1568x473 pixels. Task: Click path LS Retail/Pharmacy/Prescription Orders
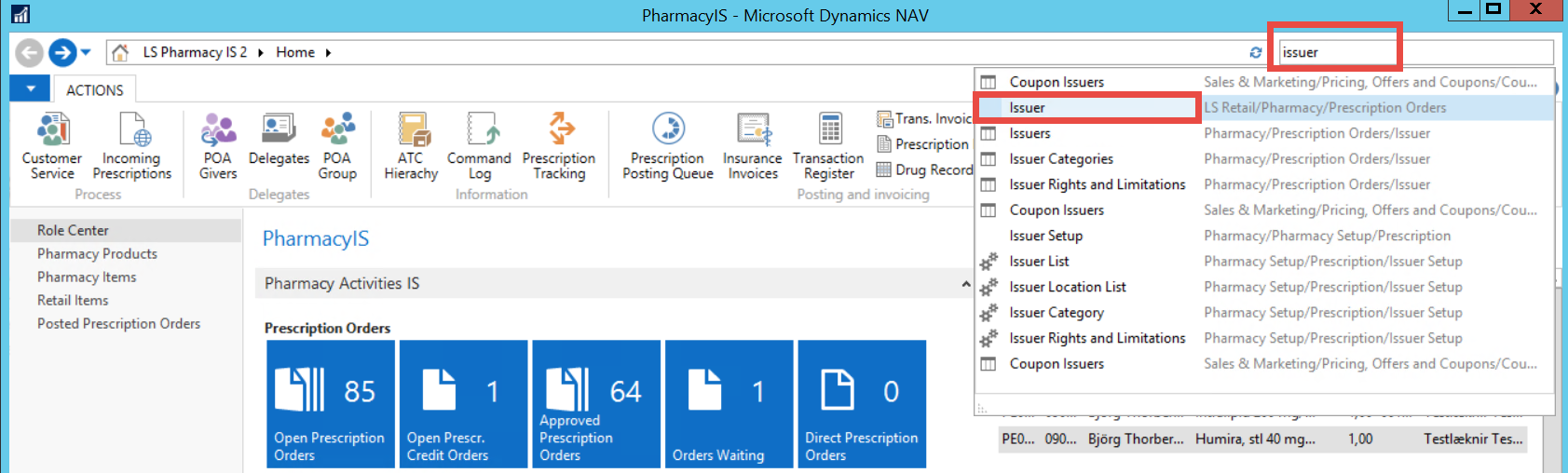point(1325,108)
